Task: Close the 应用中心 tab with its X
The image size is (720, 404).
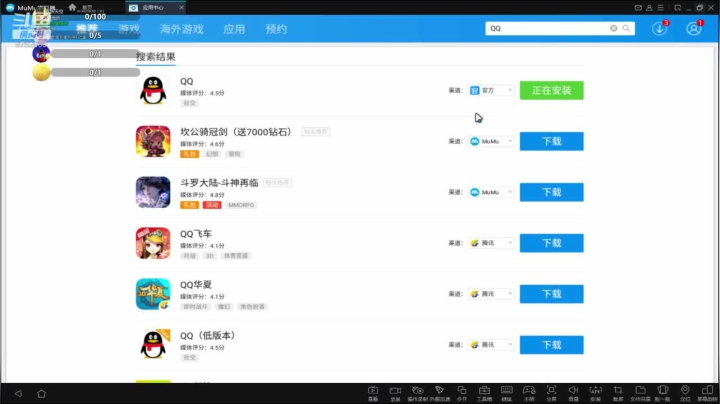Action: (181, 8)
